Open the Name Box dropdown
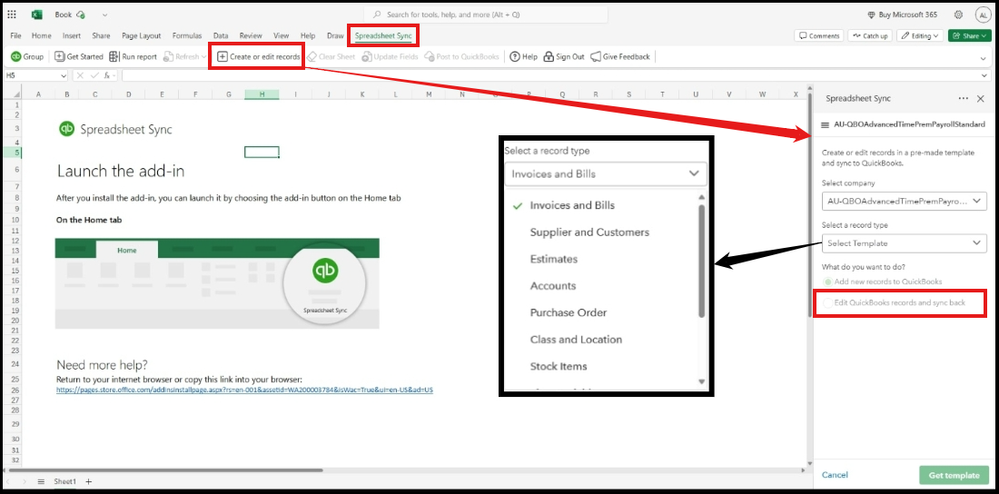The image size is (999, 494). (x=63, y=75)
